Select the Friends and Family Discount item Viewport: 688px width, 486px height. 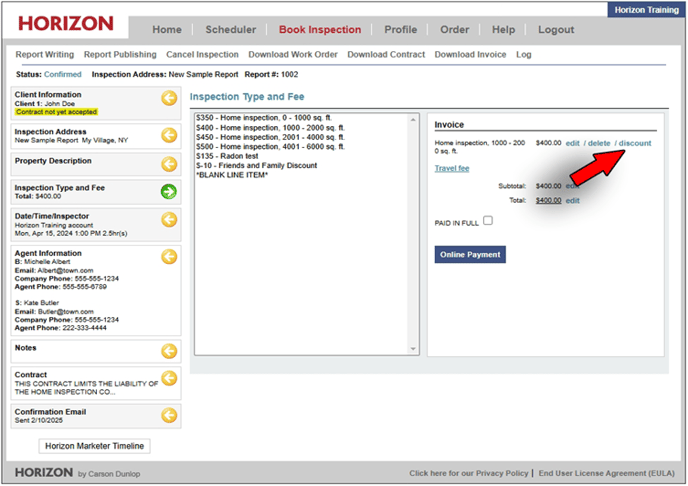point(257,165)
